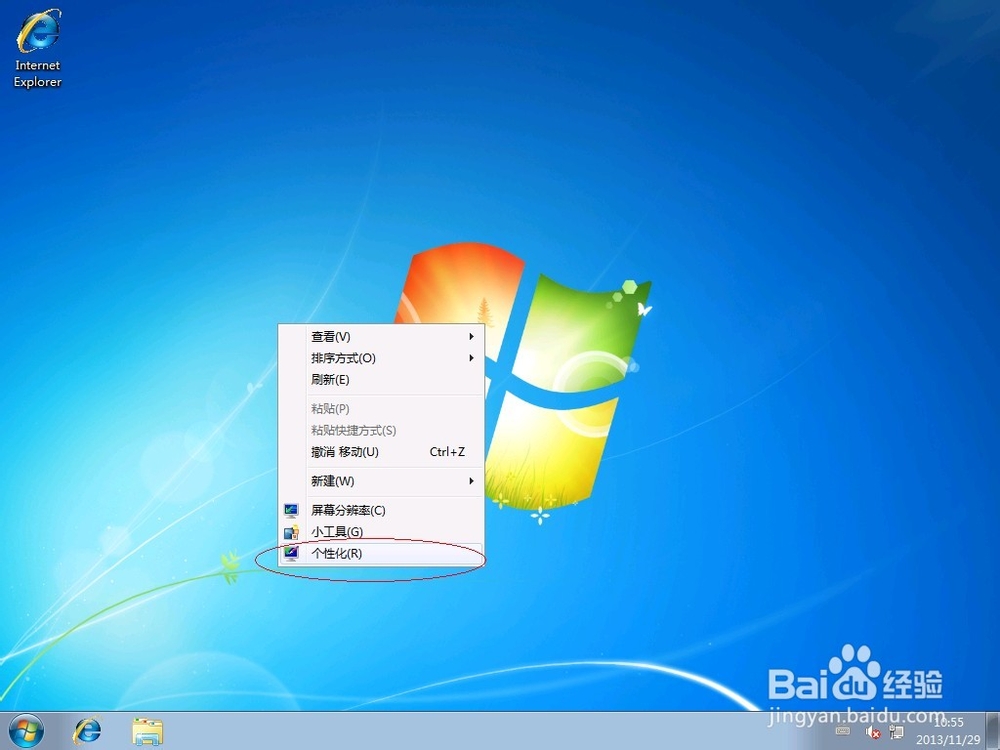Launch Internet Explorer from the taskbar

coord(87,731)
